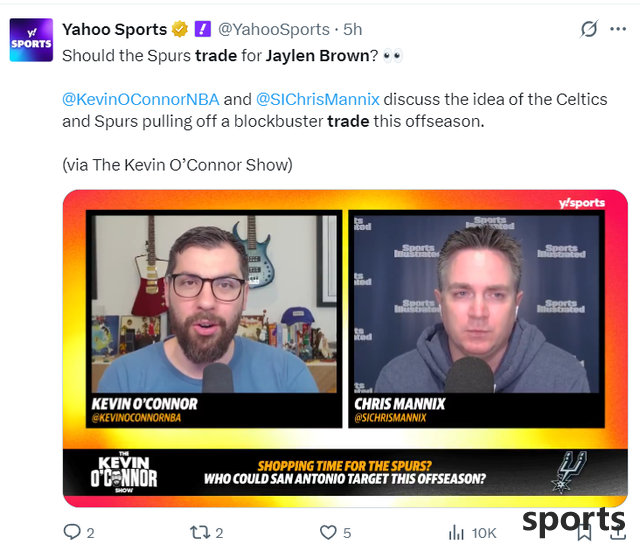640x551 pixels.
Task: Click the Spurs logo in video banner
Action: [x=570, y=472]
